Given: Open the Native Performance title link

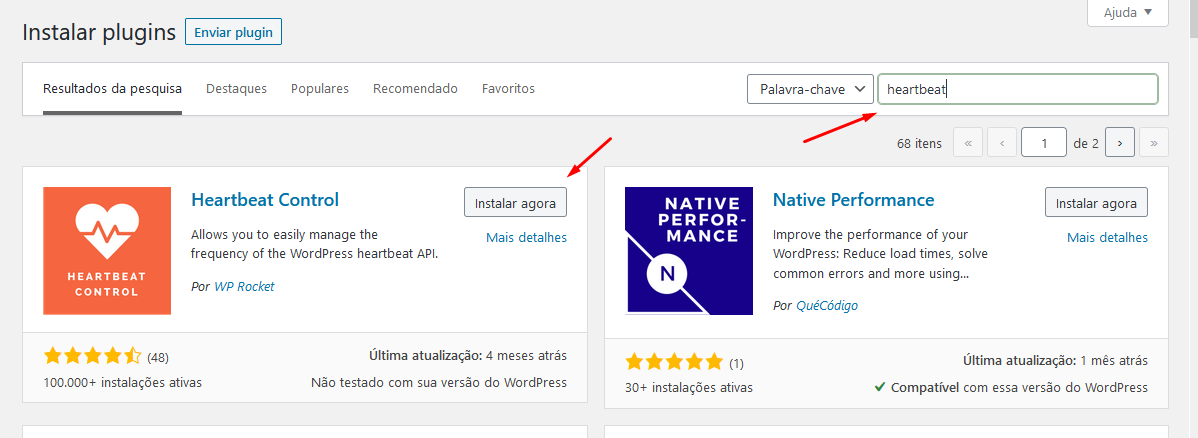Looking at the screenshot, I should (x=853, y=200).
